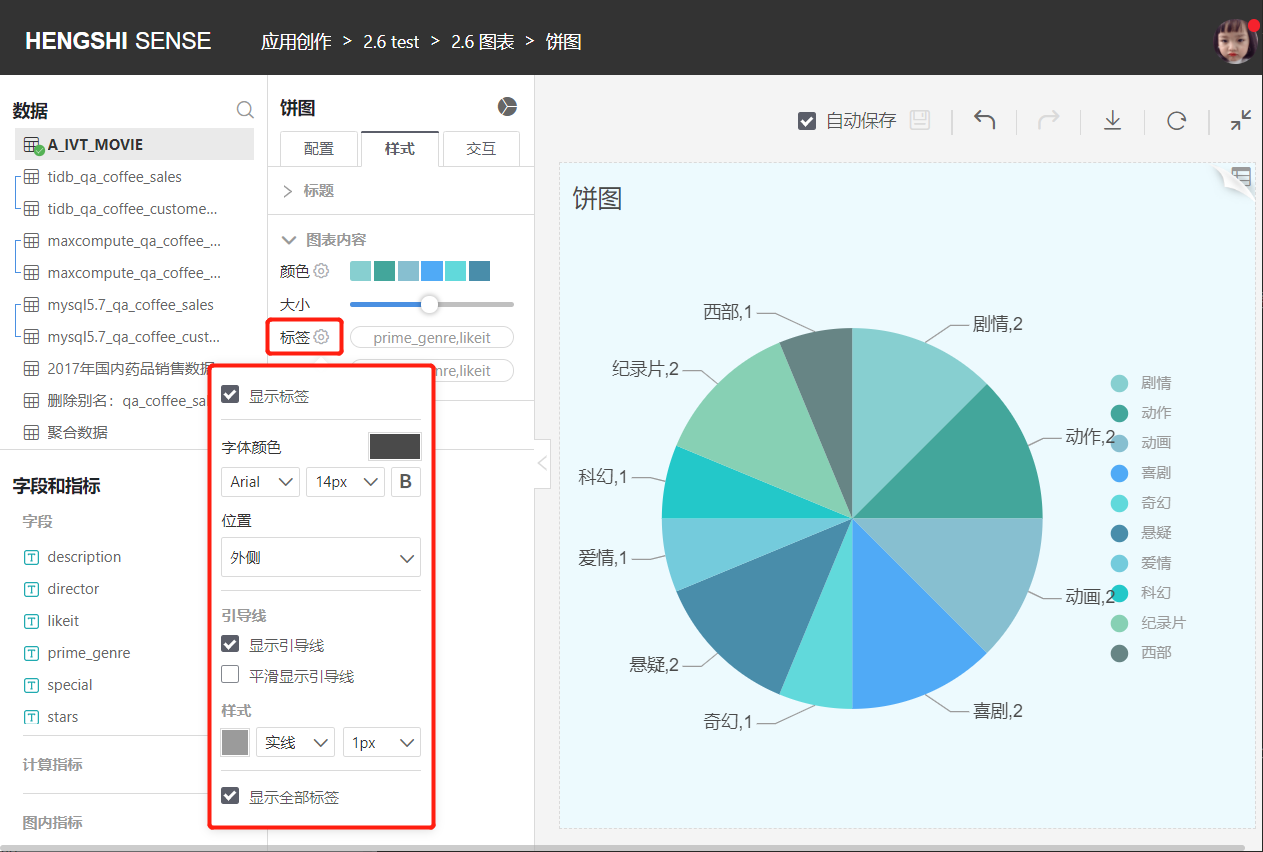
Task: Click the chart color palette swatches
Action: coord(420,271)
